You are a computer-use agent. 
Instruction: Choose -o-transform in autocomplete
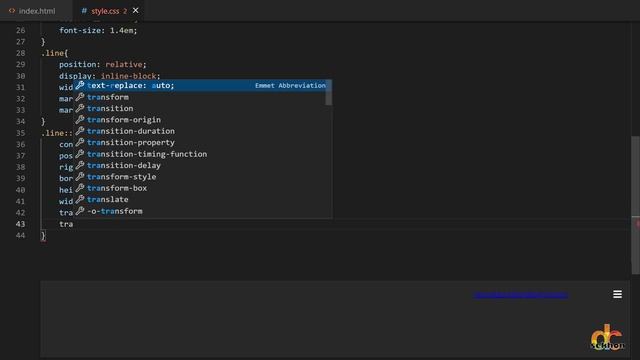coord(202,211)
